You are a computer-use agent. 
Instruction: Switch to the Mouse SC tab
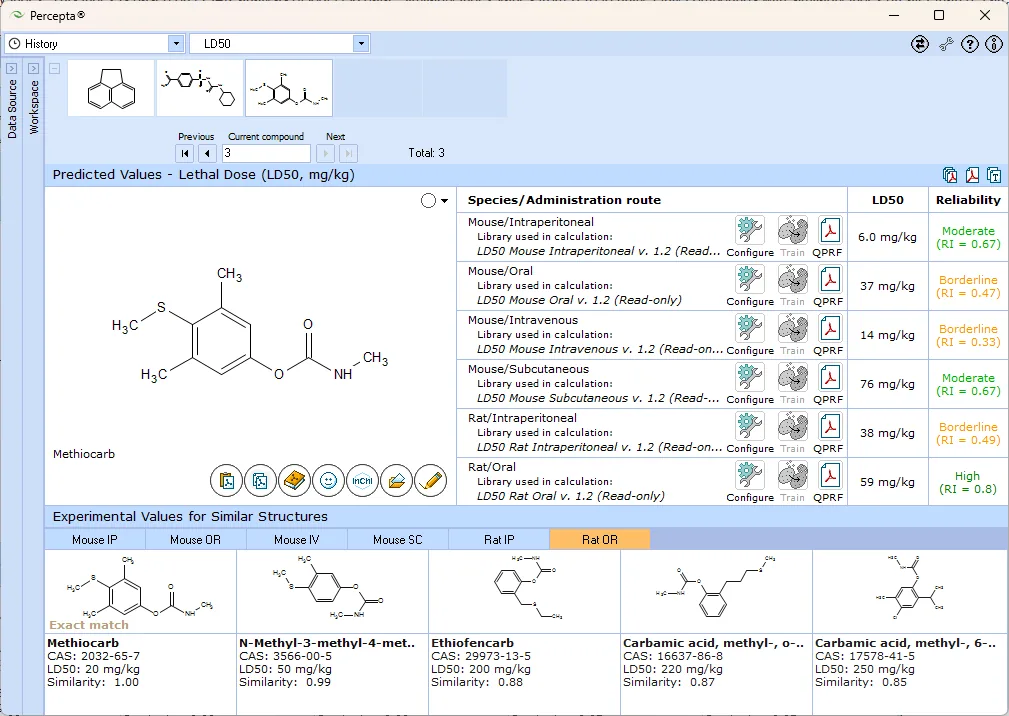pyautogui.click(x=398, y=540)
